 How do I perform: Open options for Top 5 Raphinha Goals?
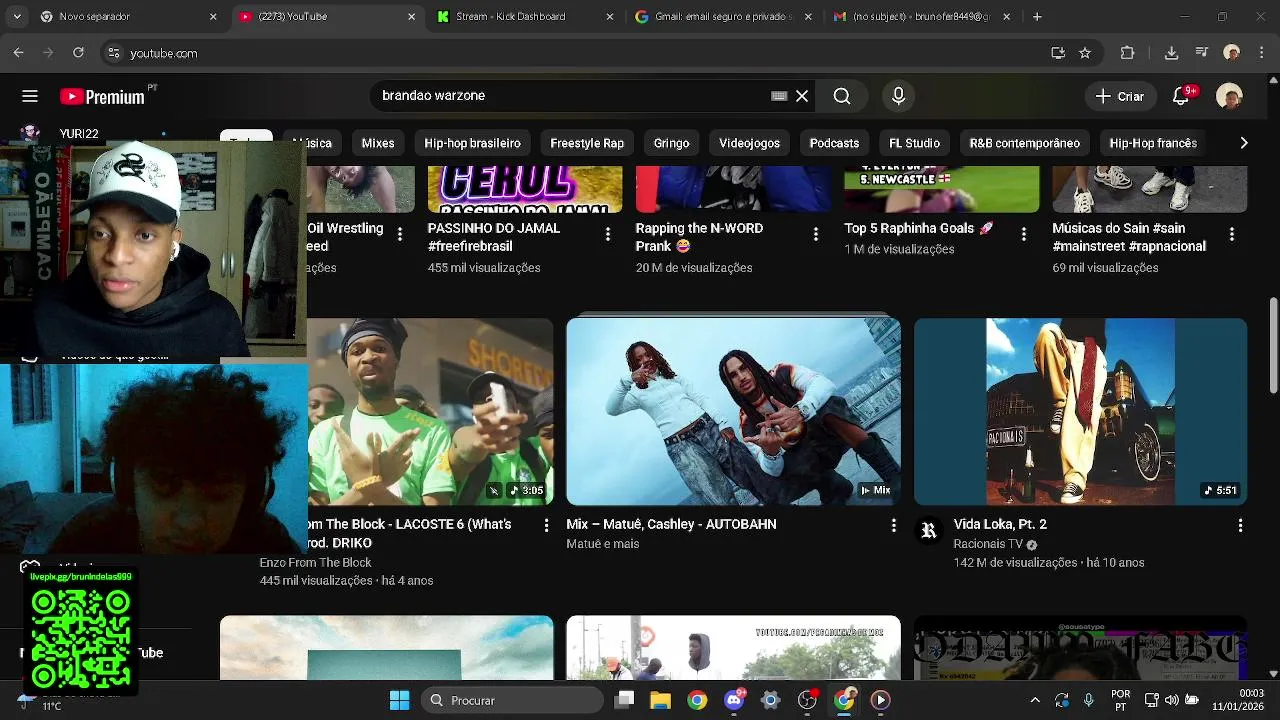(x=1024, y=234)
